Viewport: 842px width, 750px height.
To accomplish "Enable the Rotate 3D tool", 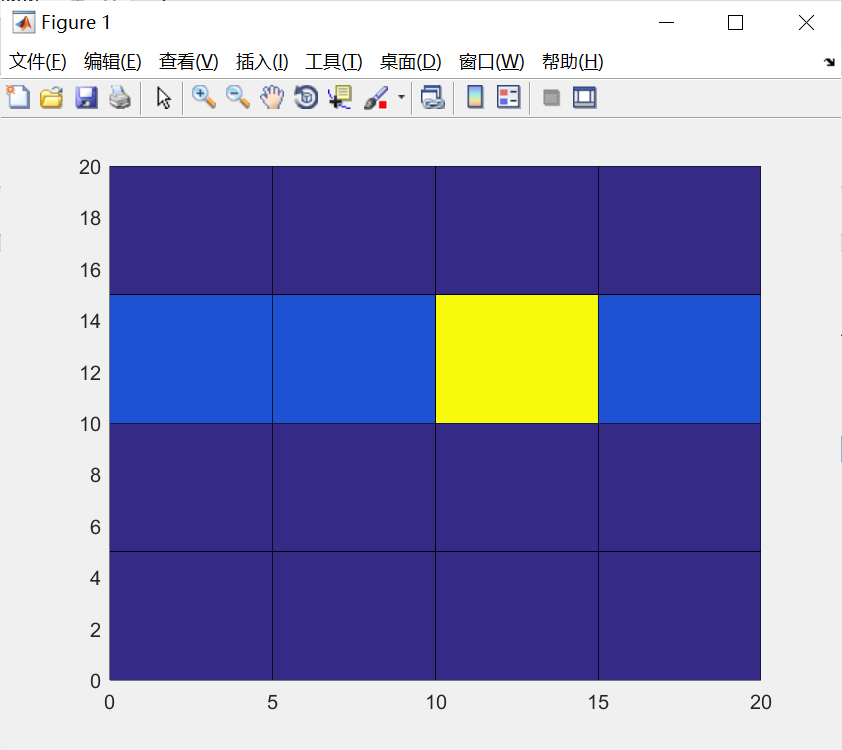I will pyautogui.click(x=306, y=98).
